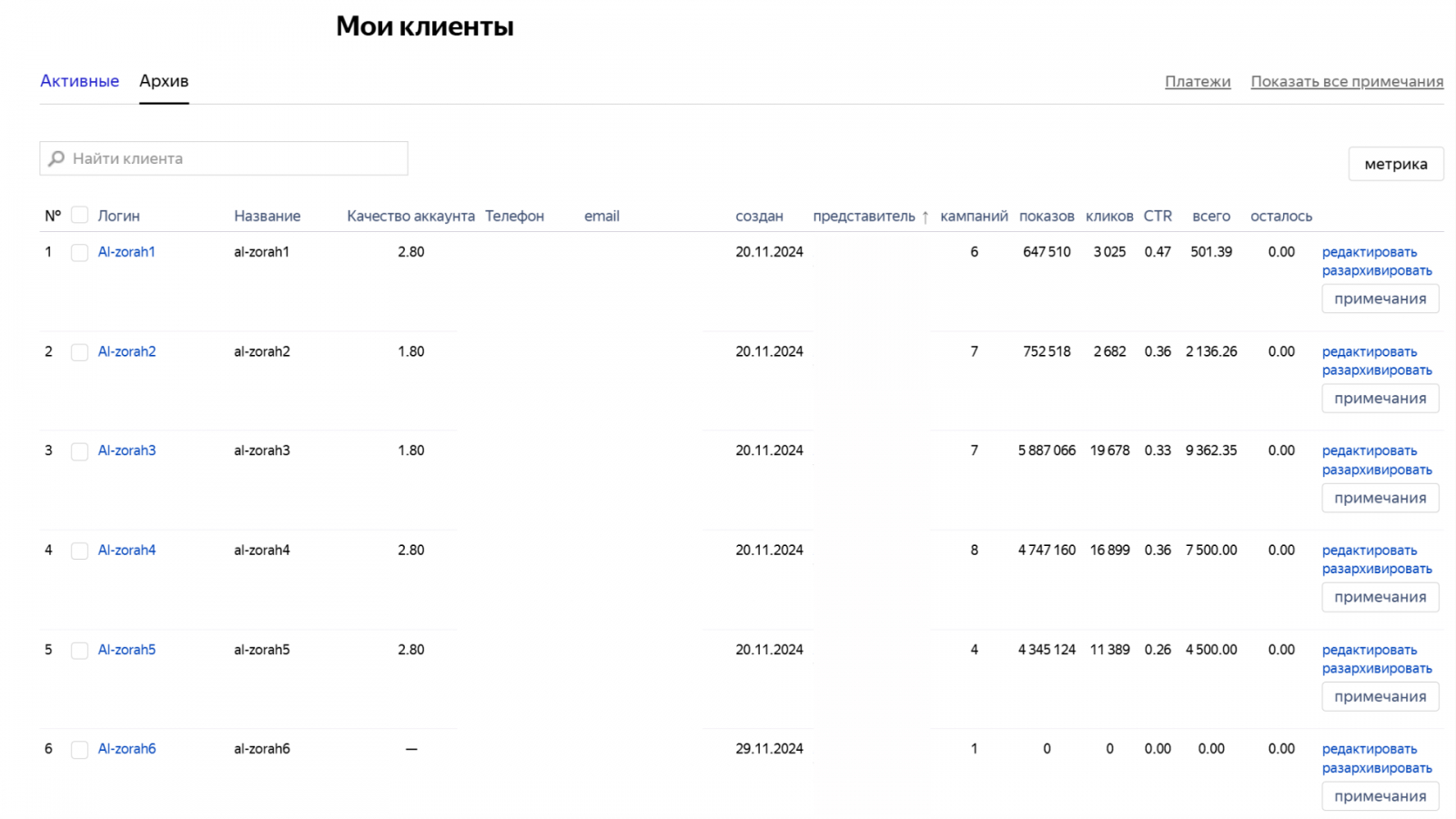Open примечания for Al-zorah6
The height and width of the screenshot is (819, 1456).
click(1380, 796)
